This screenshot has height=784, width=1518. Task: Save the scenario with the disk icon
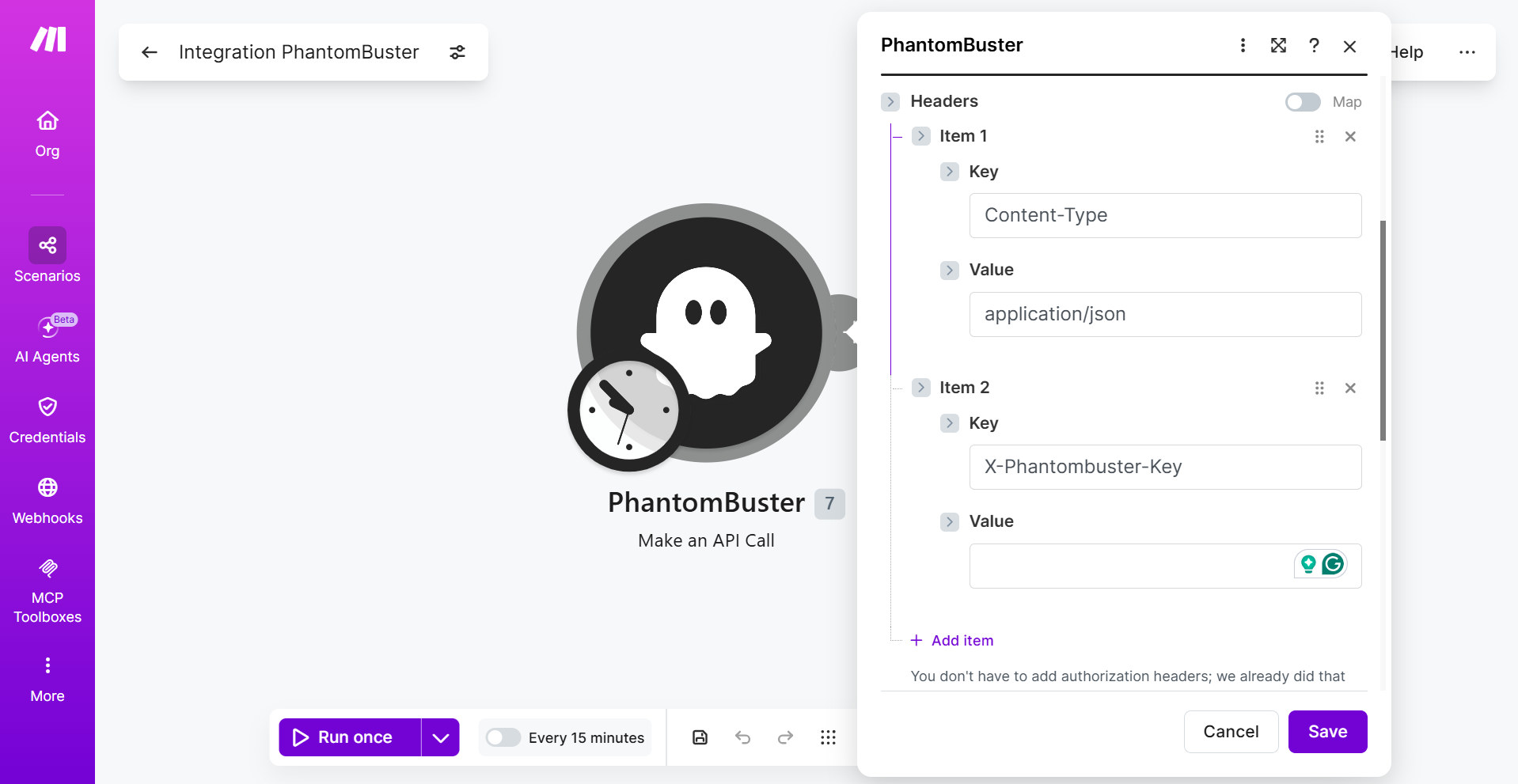700,737
